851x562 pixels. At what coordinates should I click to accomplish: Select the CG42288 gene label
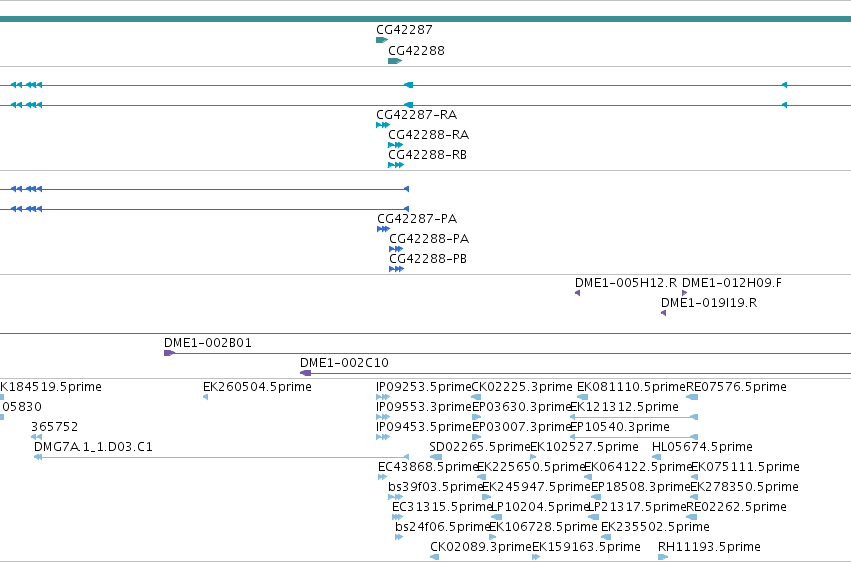(416, 50)
